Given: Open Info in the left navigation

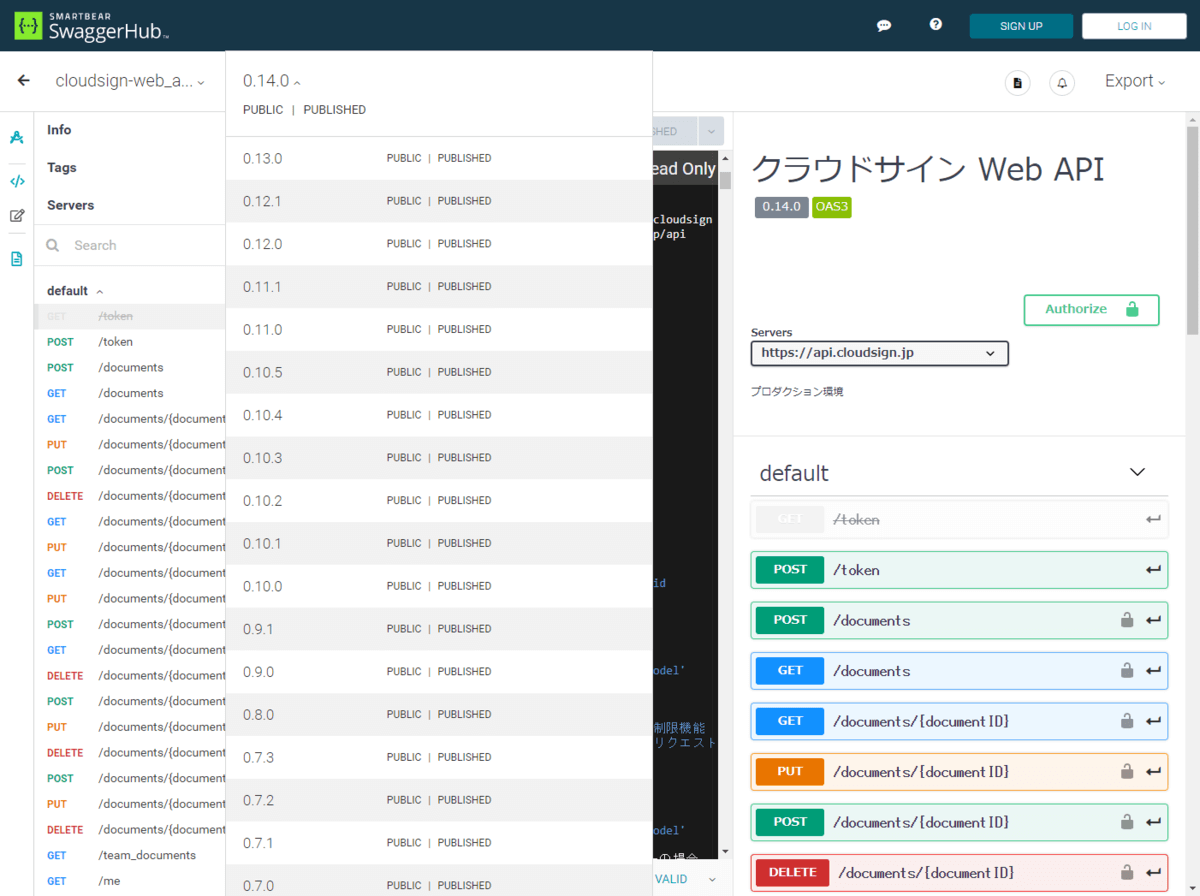Looking at the screenshot, I should (59, 130).
